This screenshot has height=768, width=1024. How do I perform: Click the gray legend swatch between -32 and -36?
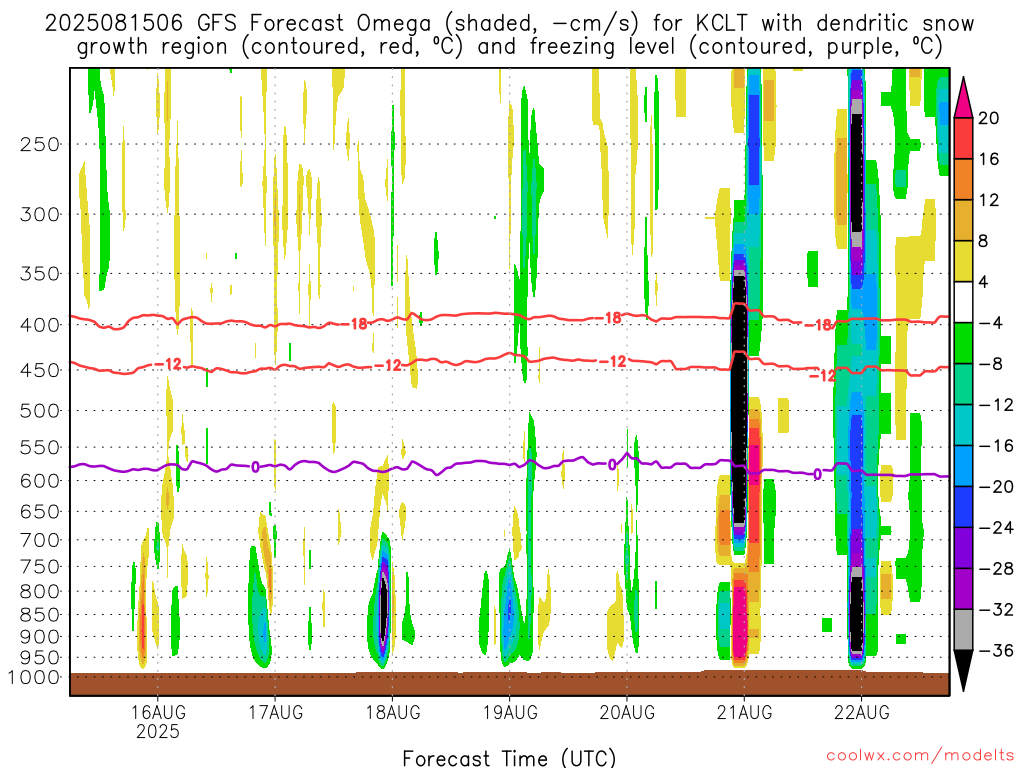click(963, 630)
